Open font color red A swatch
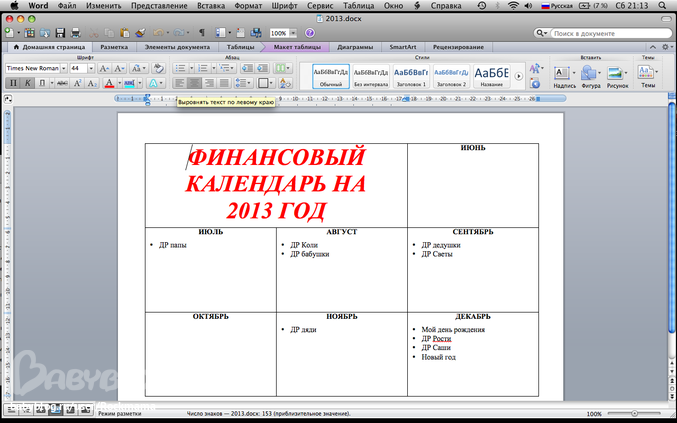677x423 pixels. tap(110, 83)
